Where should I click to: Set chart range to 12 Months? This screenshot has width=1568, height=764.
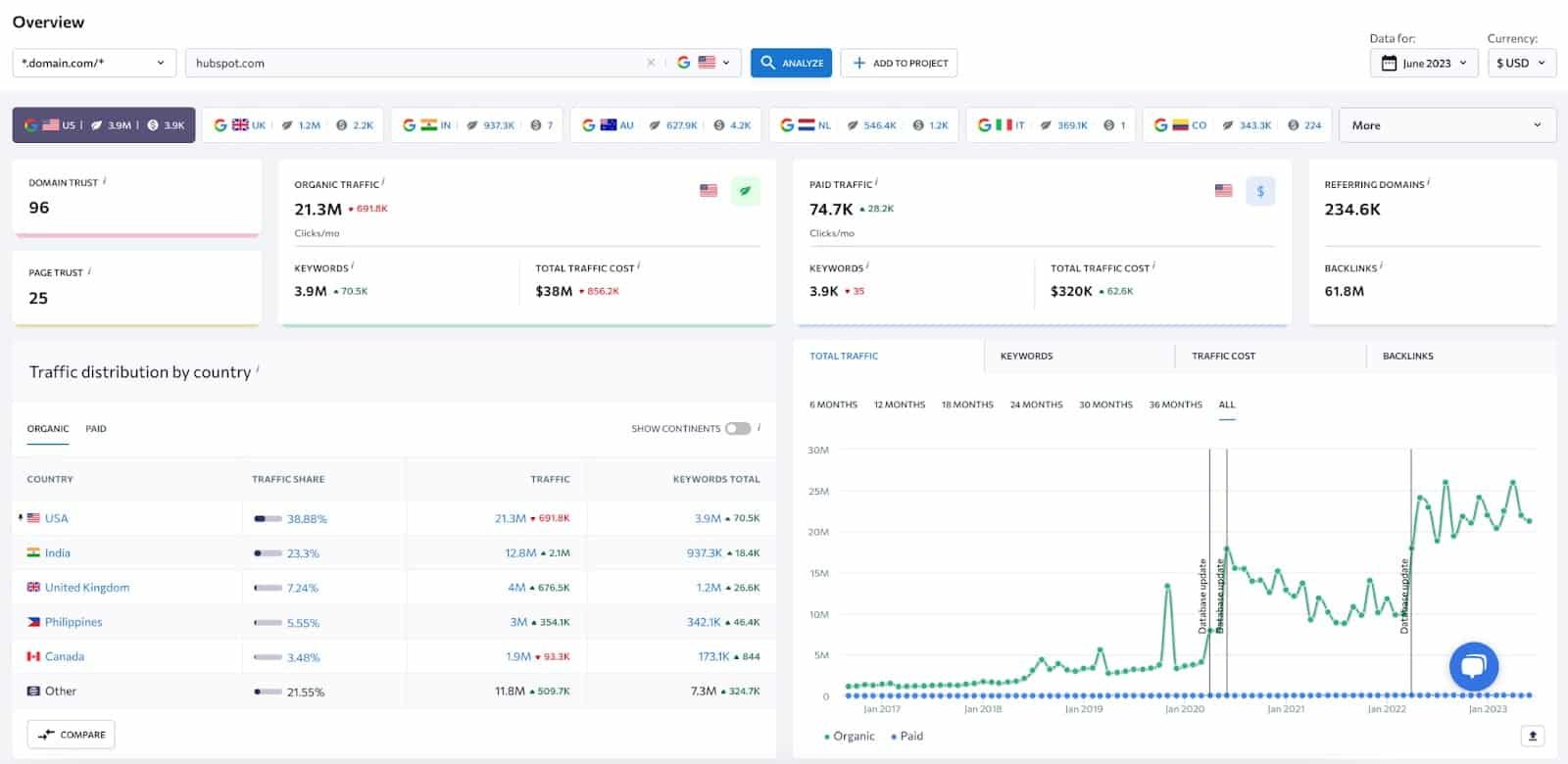(900, 405)
